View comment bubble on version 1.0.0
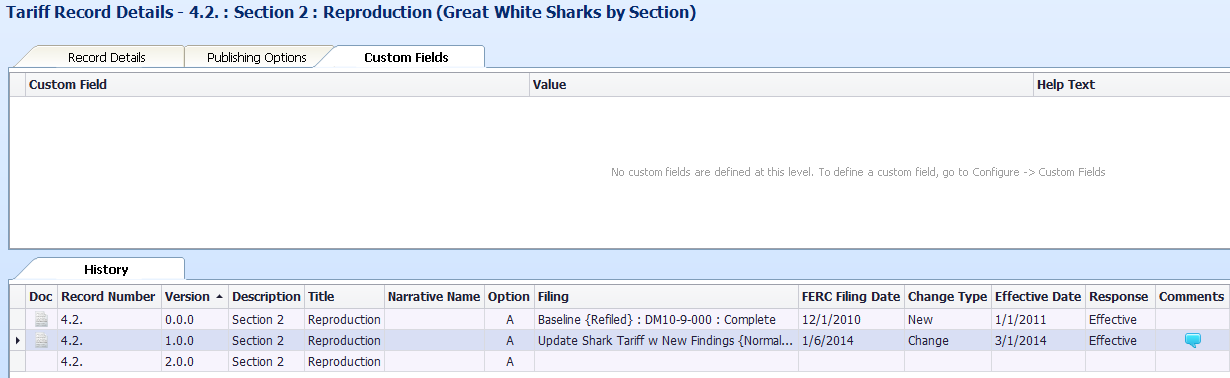The image size is (1230, 378). pyautogui.click(x=1191, y=340)
